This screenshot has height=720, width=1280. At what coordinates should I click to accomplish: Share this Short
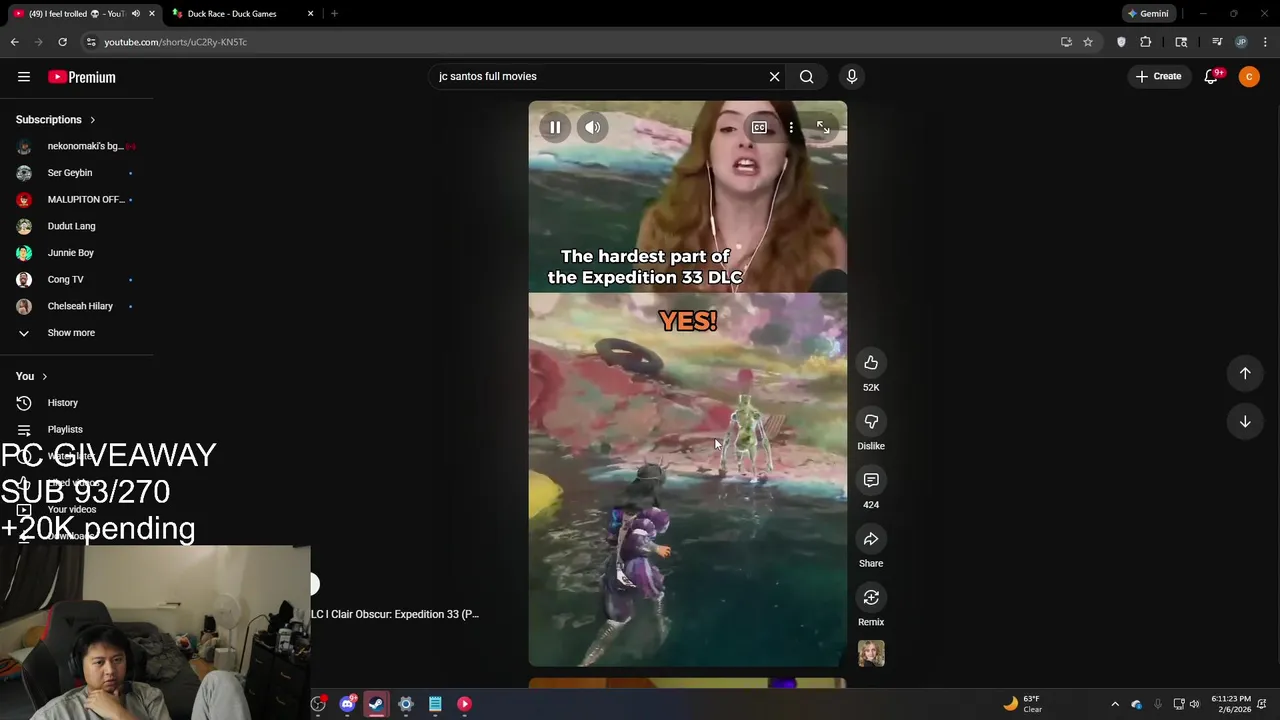coord(871,539)
